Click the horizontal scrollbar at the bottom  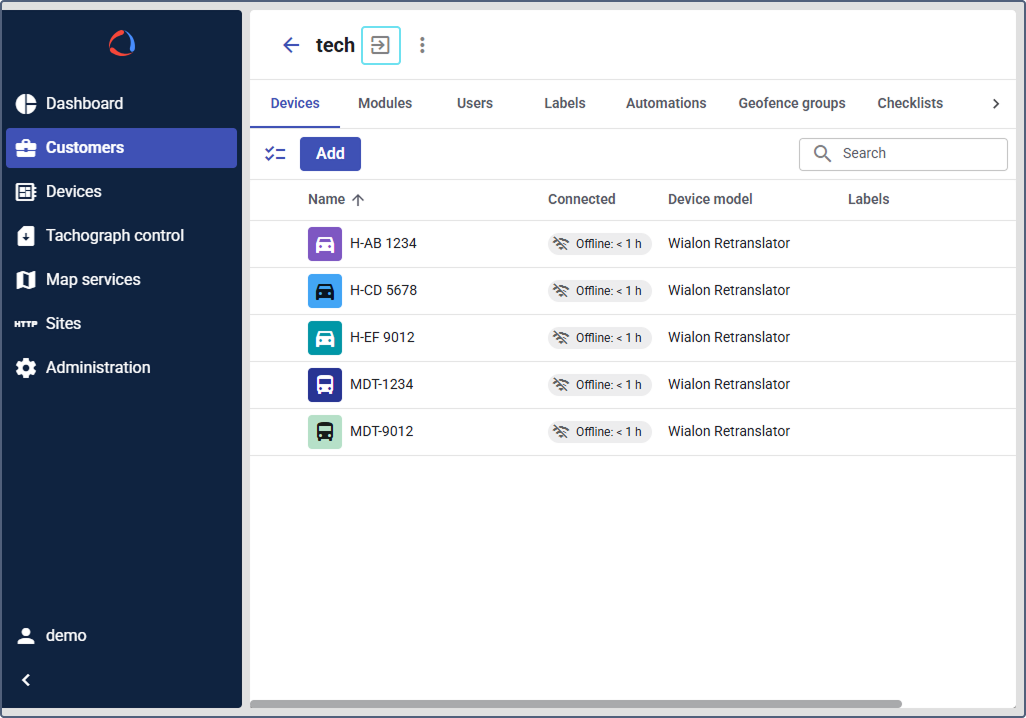point(575,704)
